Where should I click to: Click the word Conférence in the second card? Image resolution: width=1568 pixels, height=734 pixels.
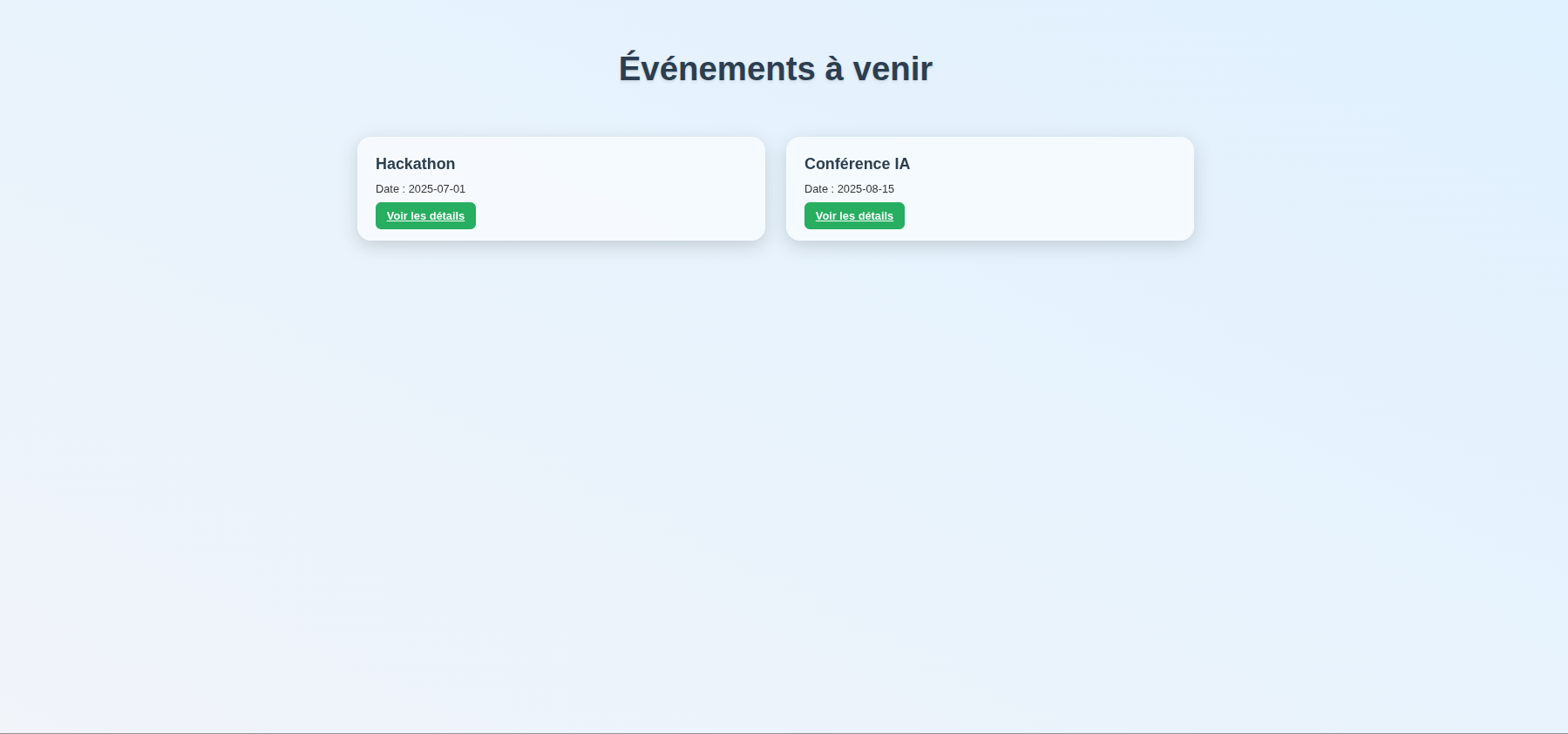(x=846, y=164)
